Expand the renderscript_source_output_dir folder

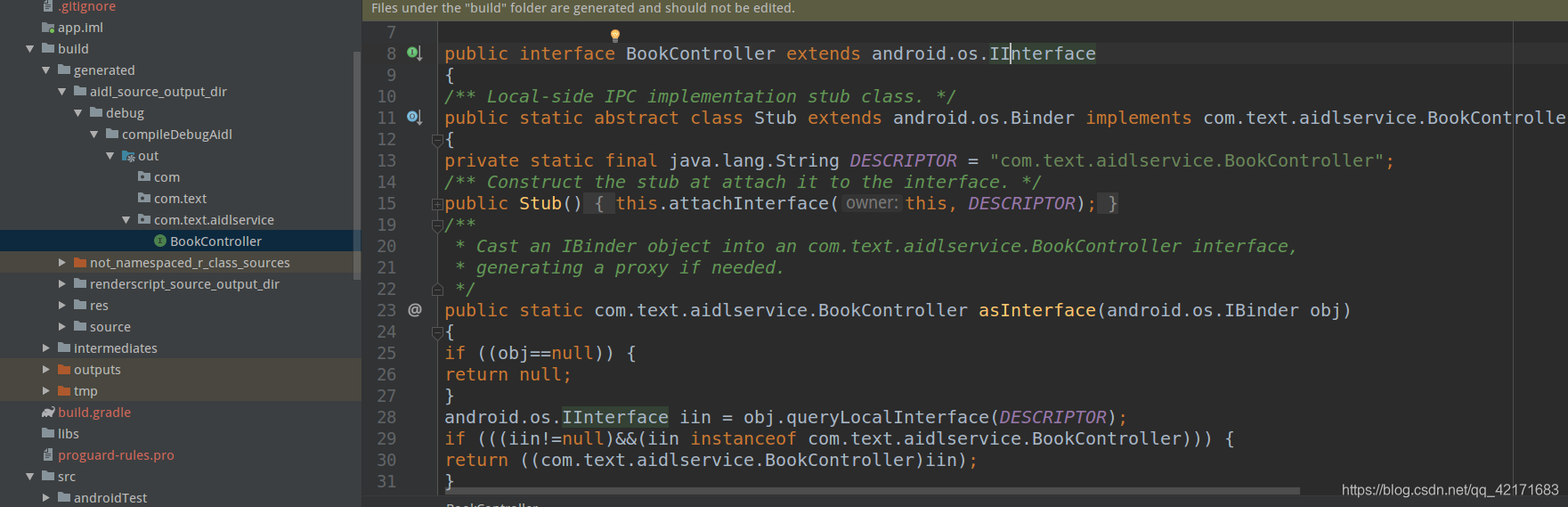click(62, 284)
